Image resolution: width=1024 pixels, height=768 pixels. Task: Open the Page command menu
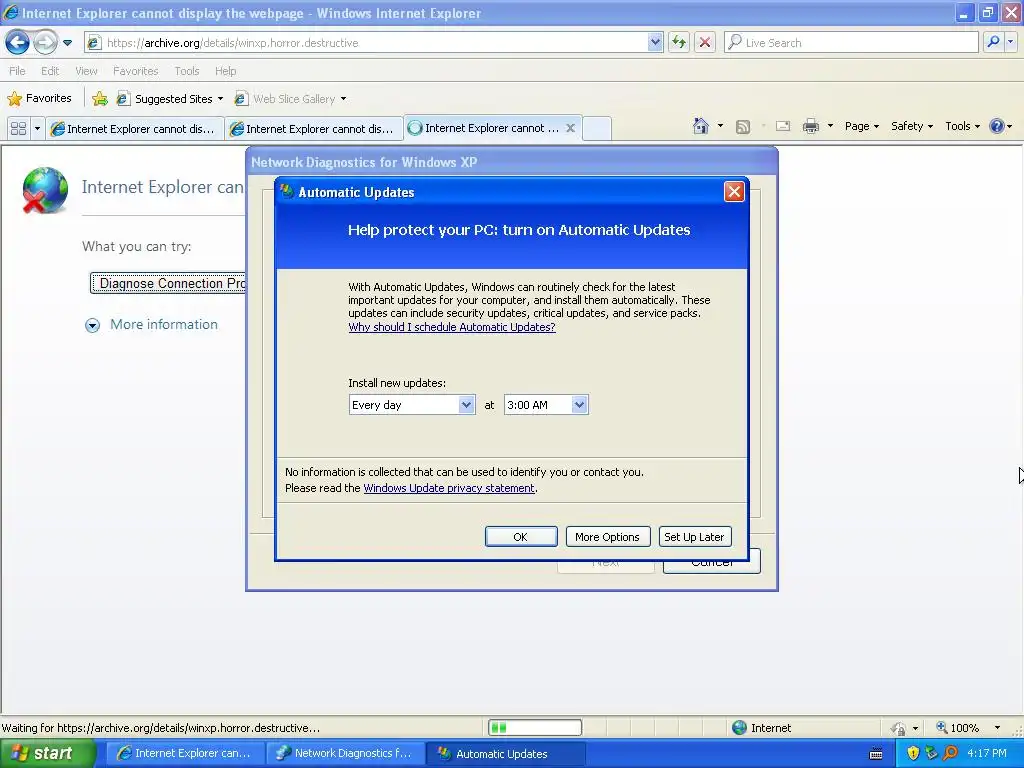(861, 126)
